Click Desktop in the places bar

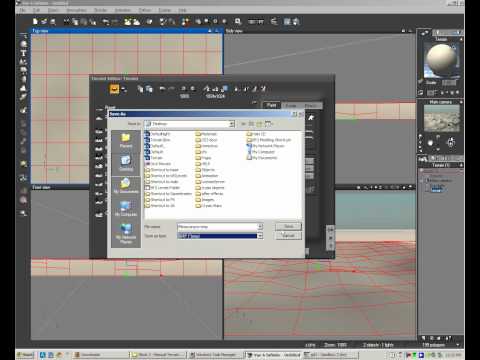click(x=126, y=163)
